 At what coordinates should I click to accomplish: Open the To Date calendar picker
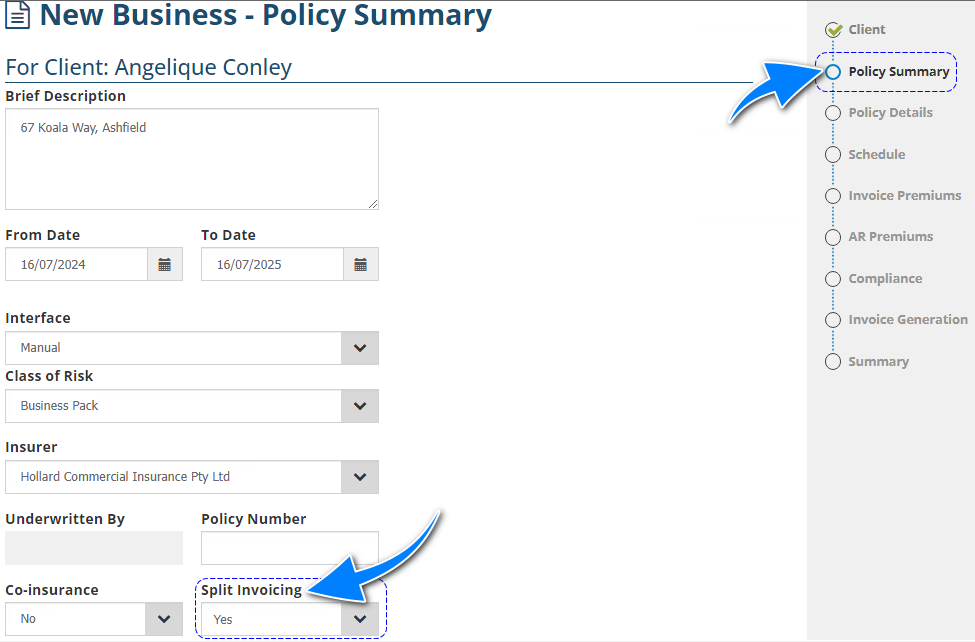click(361, 265)
